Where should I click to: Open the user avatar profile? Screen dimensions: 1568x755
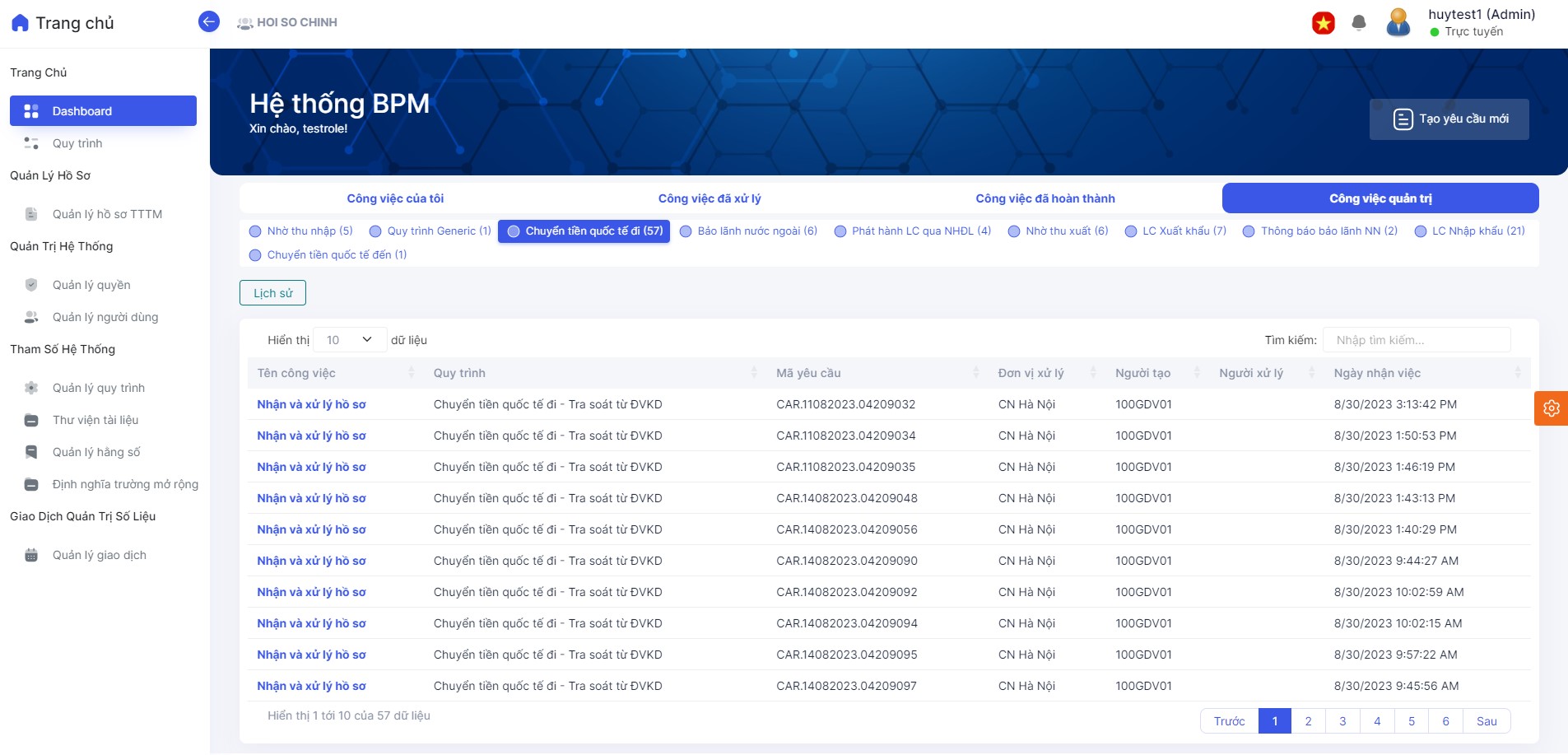pyautogui.click(x=1398, y=22)
